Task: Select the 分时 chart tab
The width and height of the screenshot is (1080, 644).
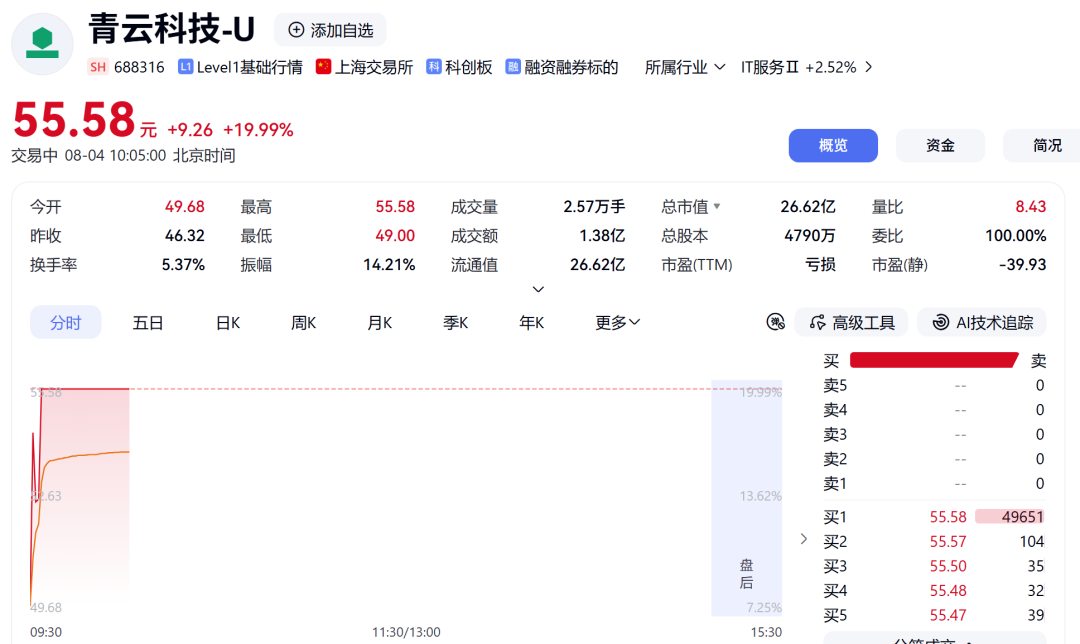Action: tap(65, 322)
